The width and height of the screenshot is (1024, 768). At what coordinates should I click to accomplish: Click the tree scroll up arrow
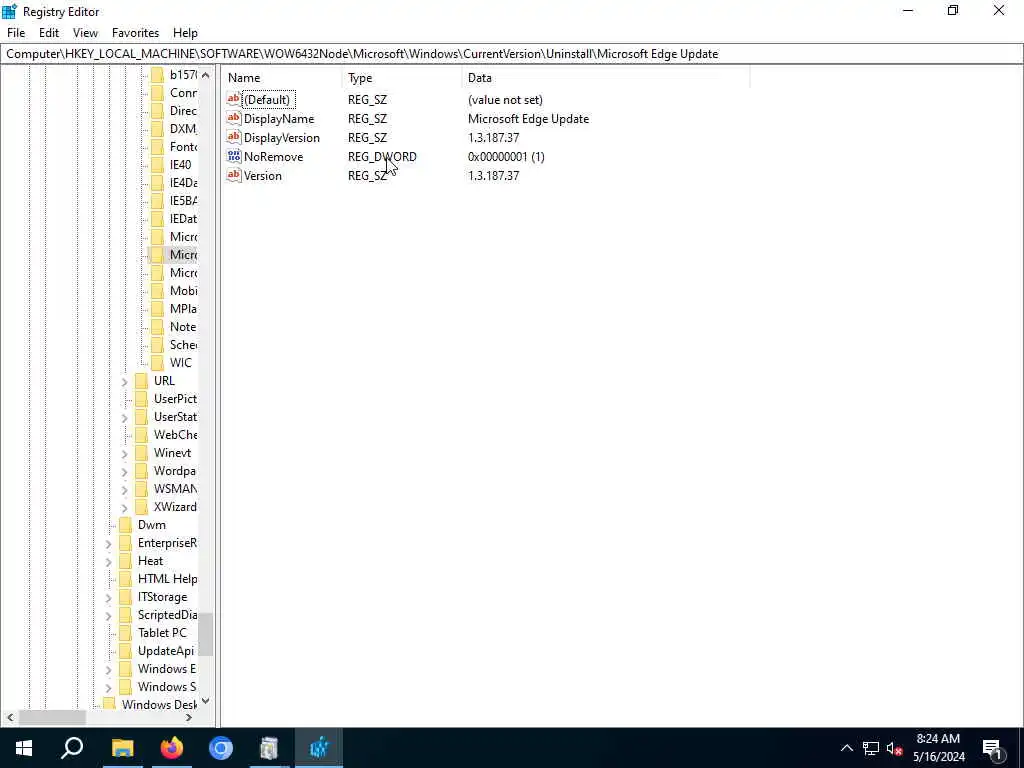pos(206,75)
